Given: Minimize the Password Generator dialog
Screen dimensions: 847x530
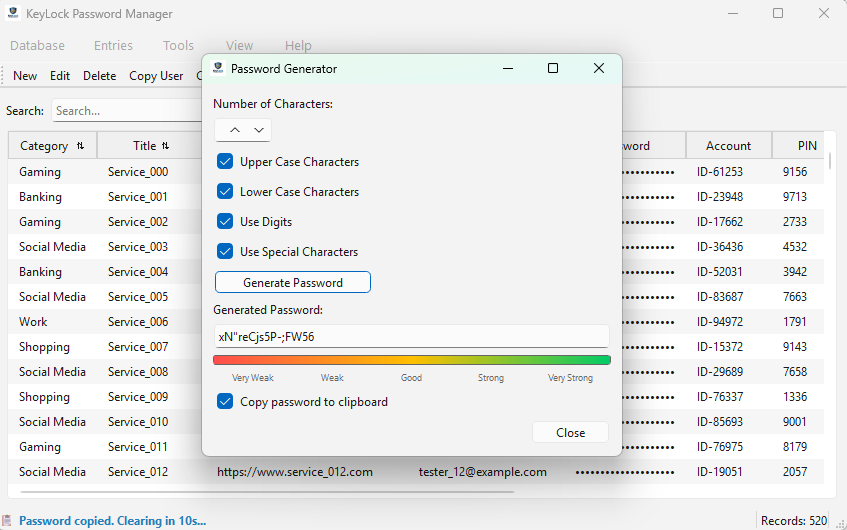Looking at the screenshot, I should pos(508,69).
